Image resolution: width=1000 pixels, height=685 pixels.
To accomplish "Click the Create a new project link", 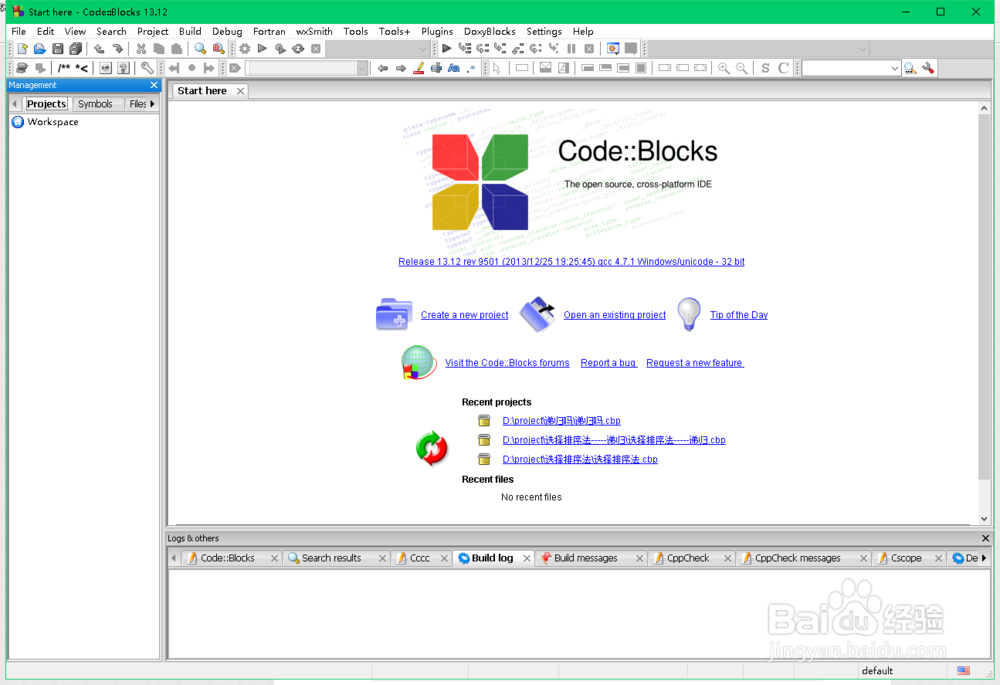I will [464, 315].
